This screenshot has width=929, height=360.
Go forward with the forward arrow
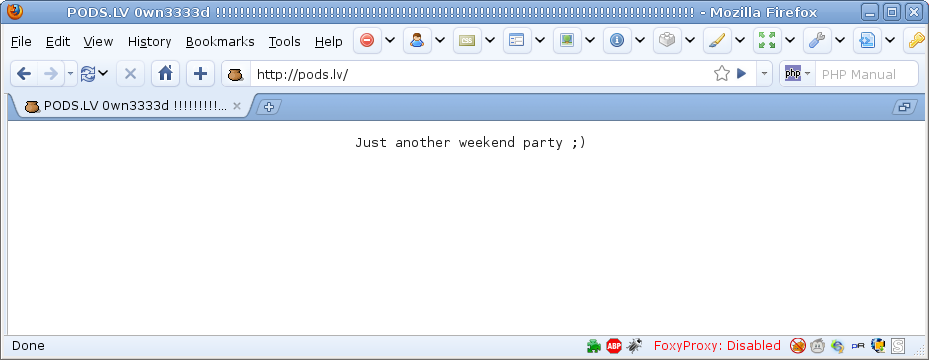[50, 73]
